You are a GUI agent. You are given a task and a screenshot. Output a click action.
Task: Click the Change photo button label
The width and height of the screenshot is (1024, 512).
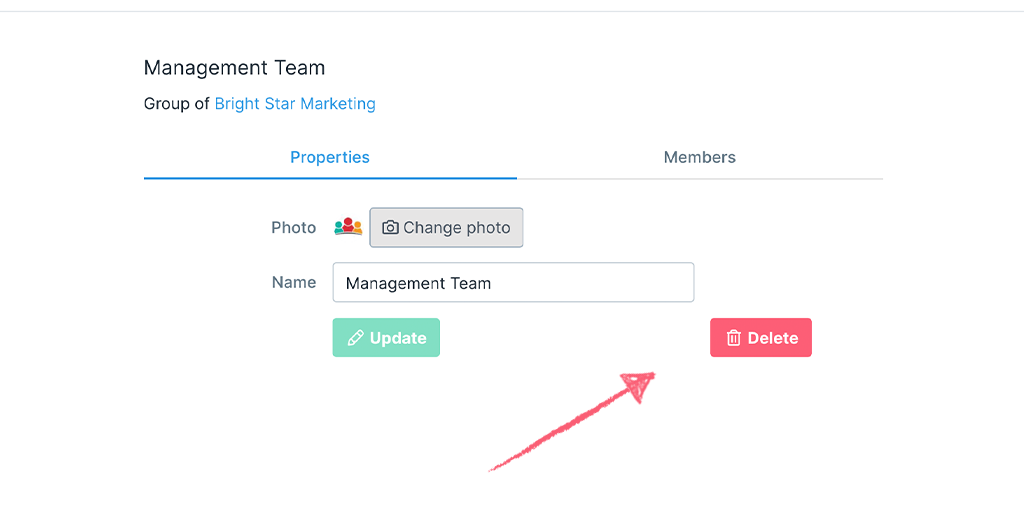point(456,227)
